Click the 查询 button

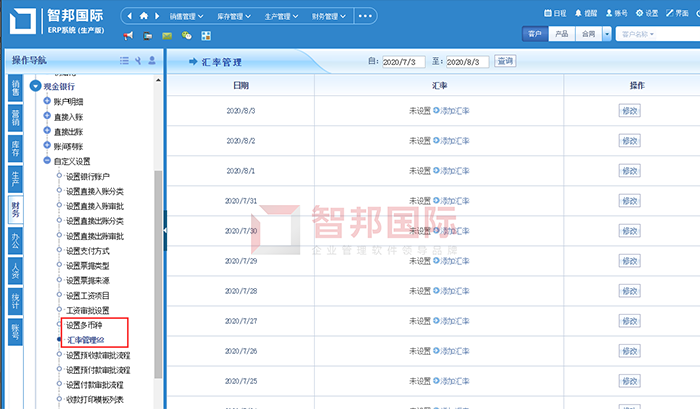coord(505,61)
